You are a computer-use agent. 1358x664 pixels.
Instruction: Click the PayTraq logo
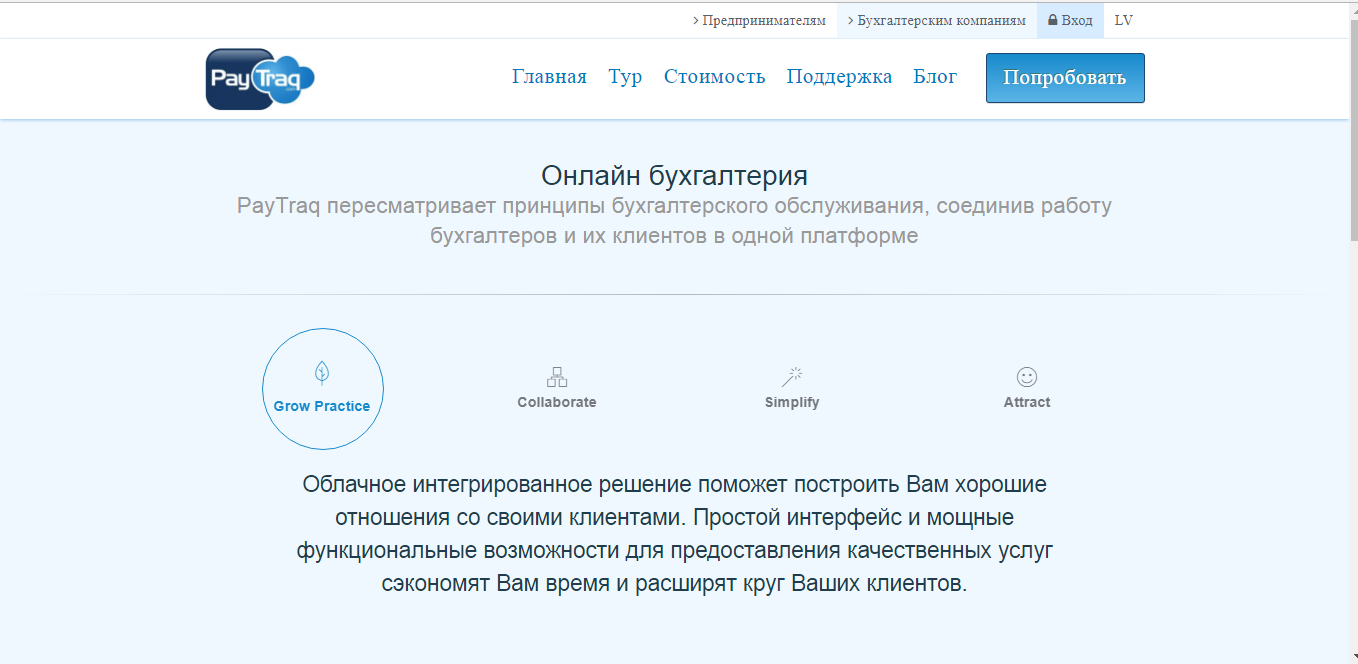[260, 78]
